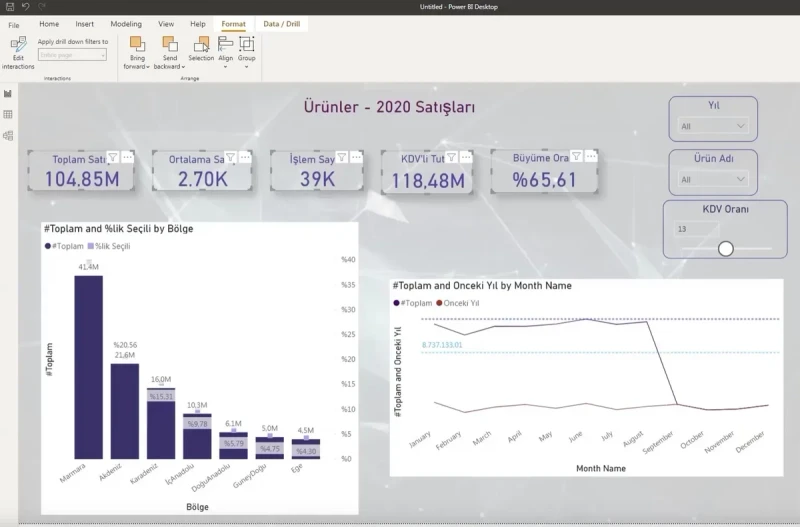800x527 pixels.
Task: Toggle filter interaction on Büyüme Ora card
Action: coord(576,156)
